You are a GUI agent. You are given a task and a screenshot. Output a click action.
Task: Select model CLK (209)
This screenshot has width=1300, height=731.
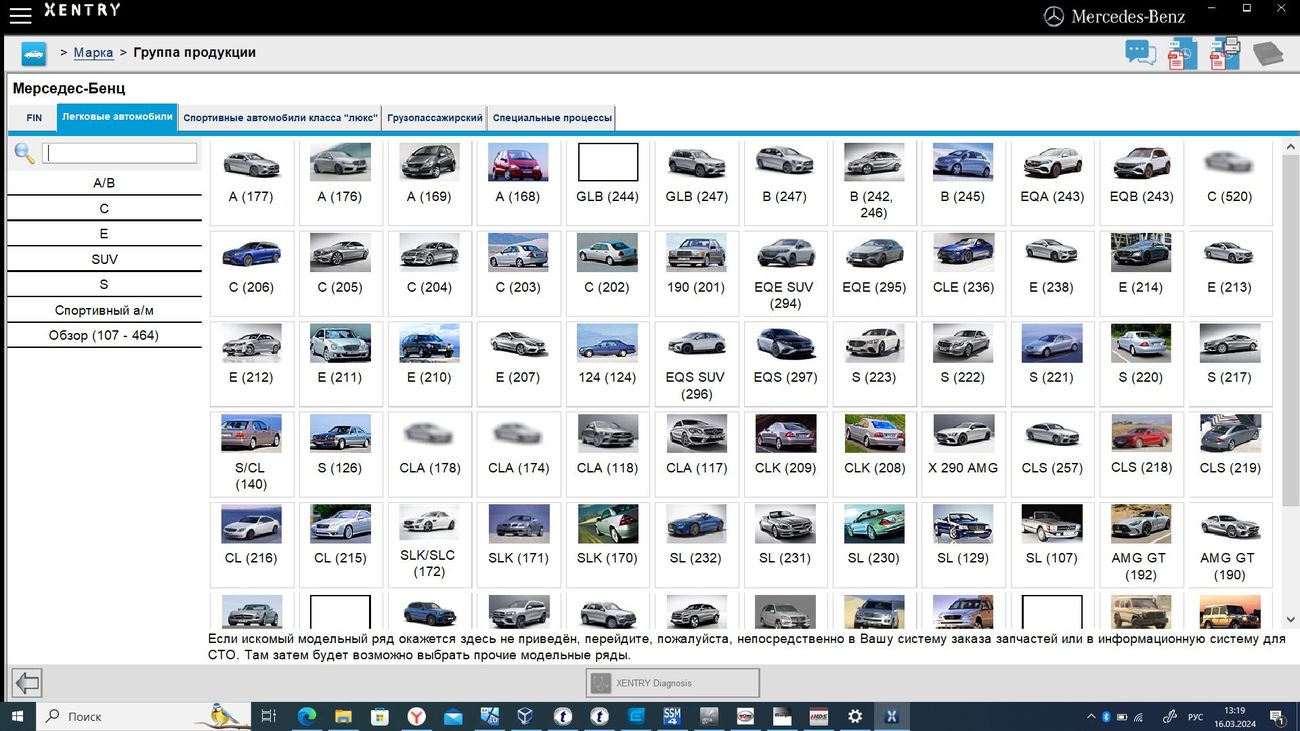[x=785, y=454]
